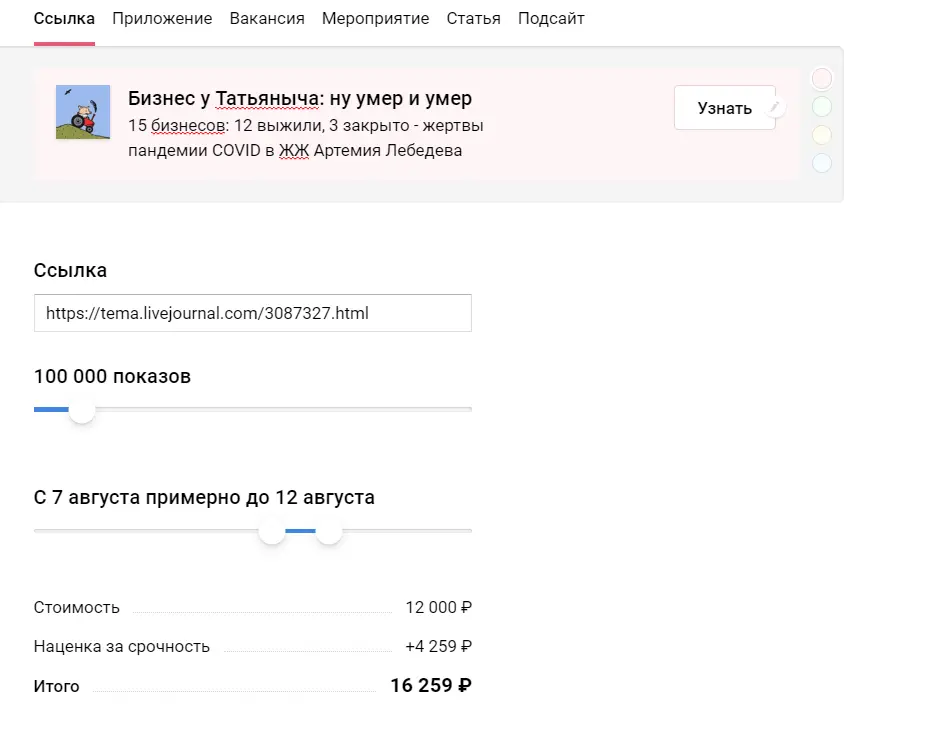Viewport: 927px width, 732px height.
Task: Select the pink background color swatch
Action: point(821,79)
